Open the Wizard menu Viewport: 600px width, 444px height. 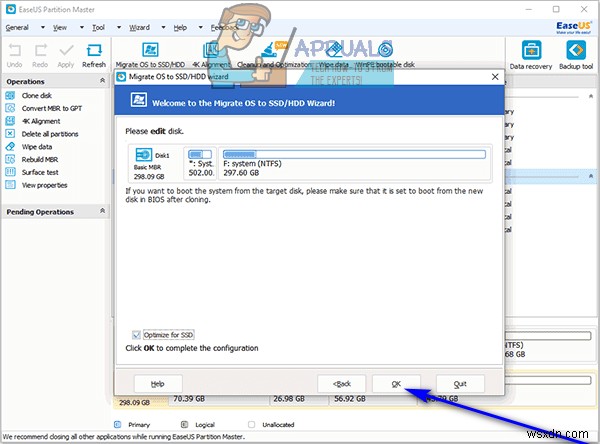click(x=139, y=28)
